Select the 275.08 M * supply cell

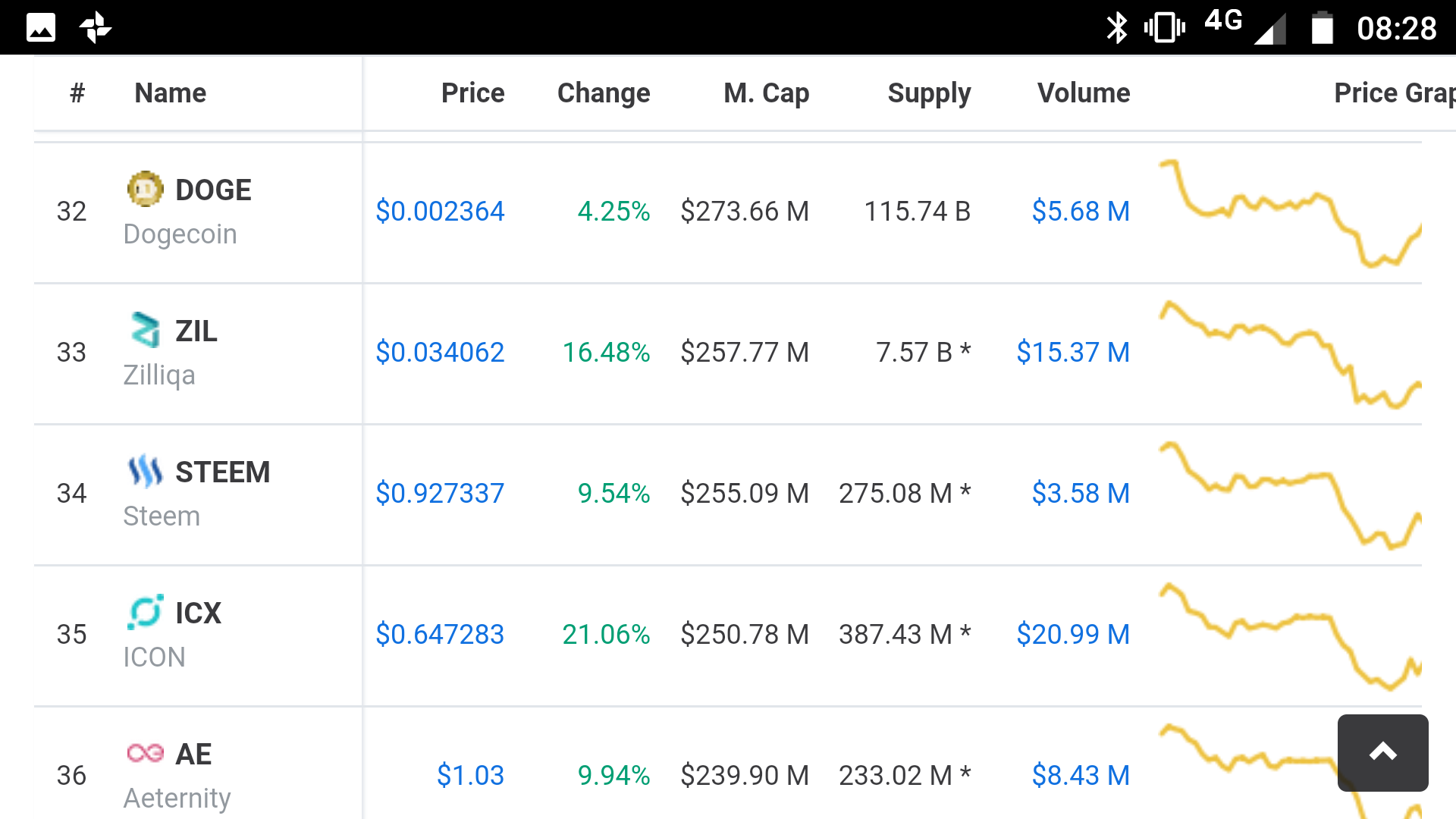905,493
